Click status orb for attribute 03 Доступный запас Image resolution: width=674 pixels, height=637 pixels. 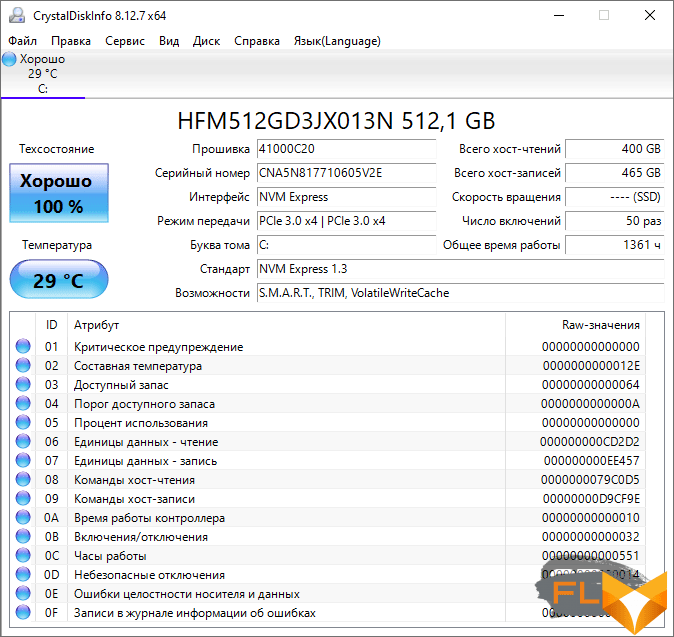point(23,384)
